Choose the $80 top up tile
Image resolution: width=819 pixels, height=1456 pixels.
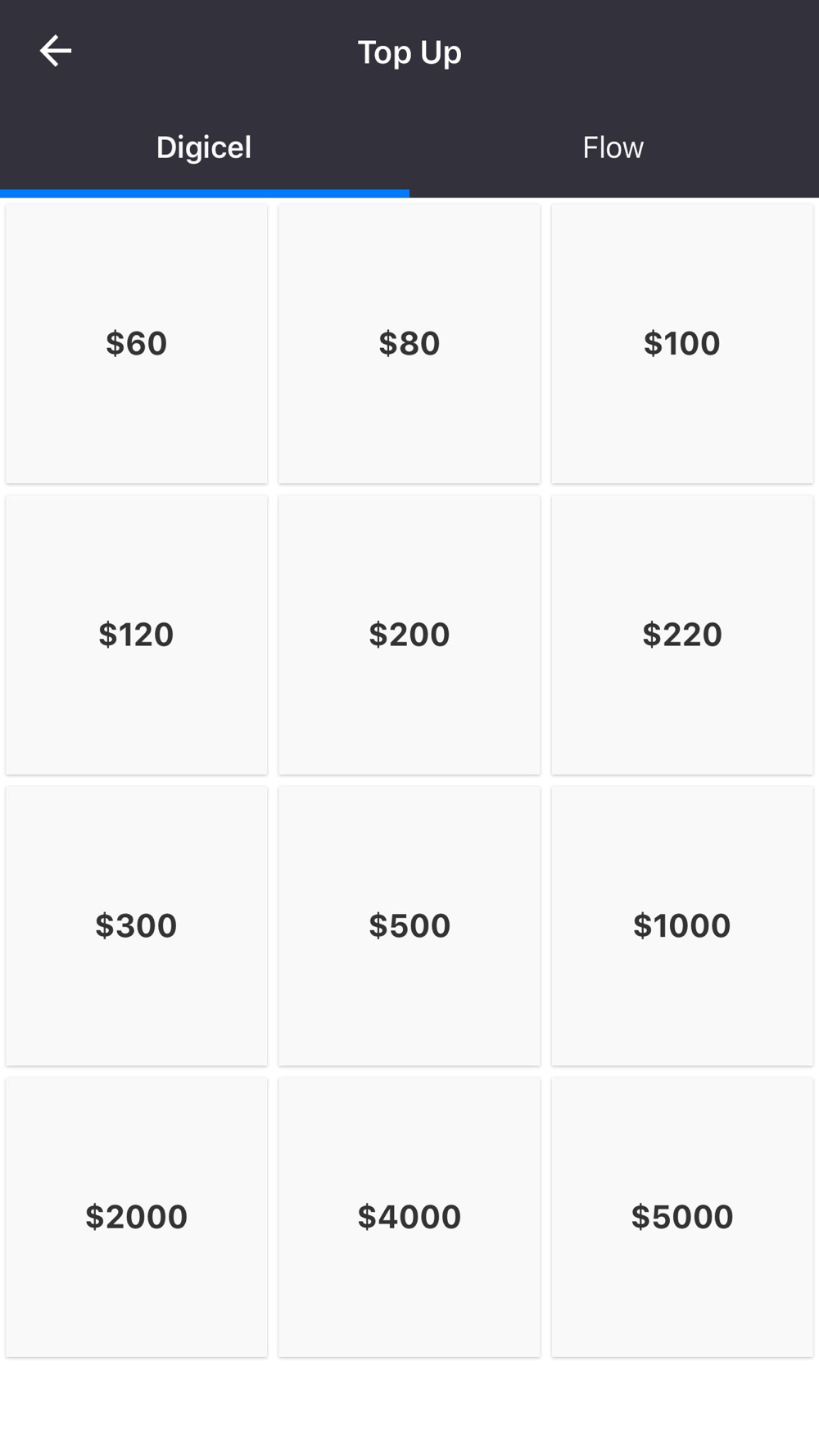point(409,344)
